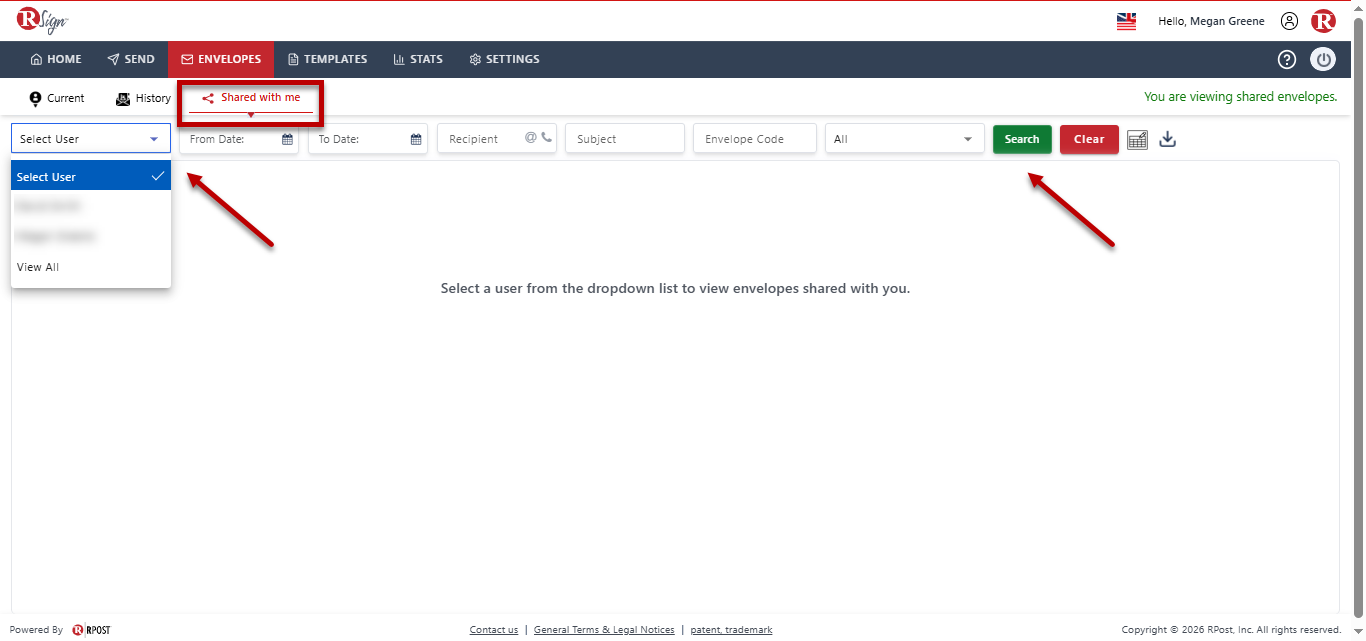The image size is (1366, 641).
Task: Click the red Clear button
Action: [1089, 139]
